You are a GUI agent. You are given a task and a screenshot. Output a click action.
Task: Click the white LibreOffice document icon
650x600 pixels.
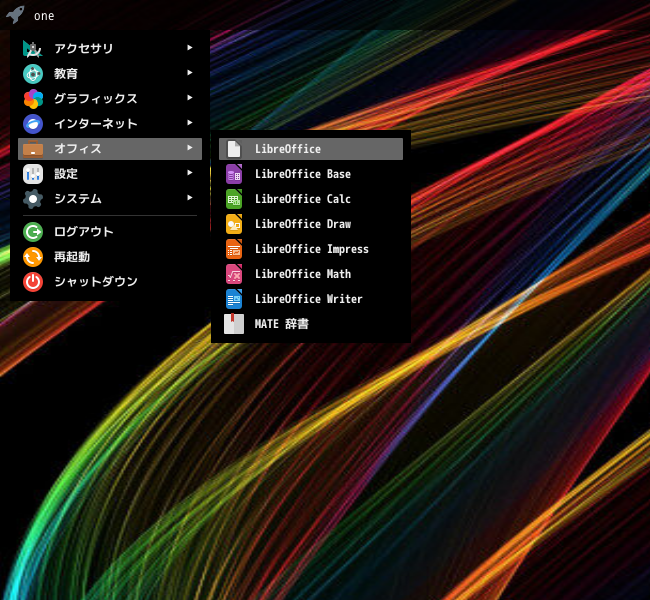point(234,149)
